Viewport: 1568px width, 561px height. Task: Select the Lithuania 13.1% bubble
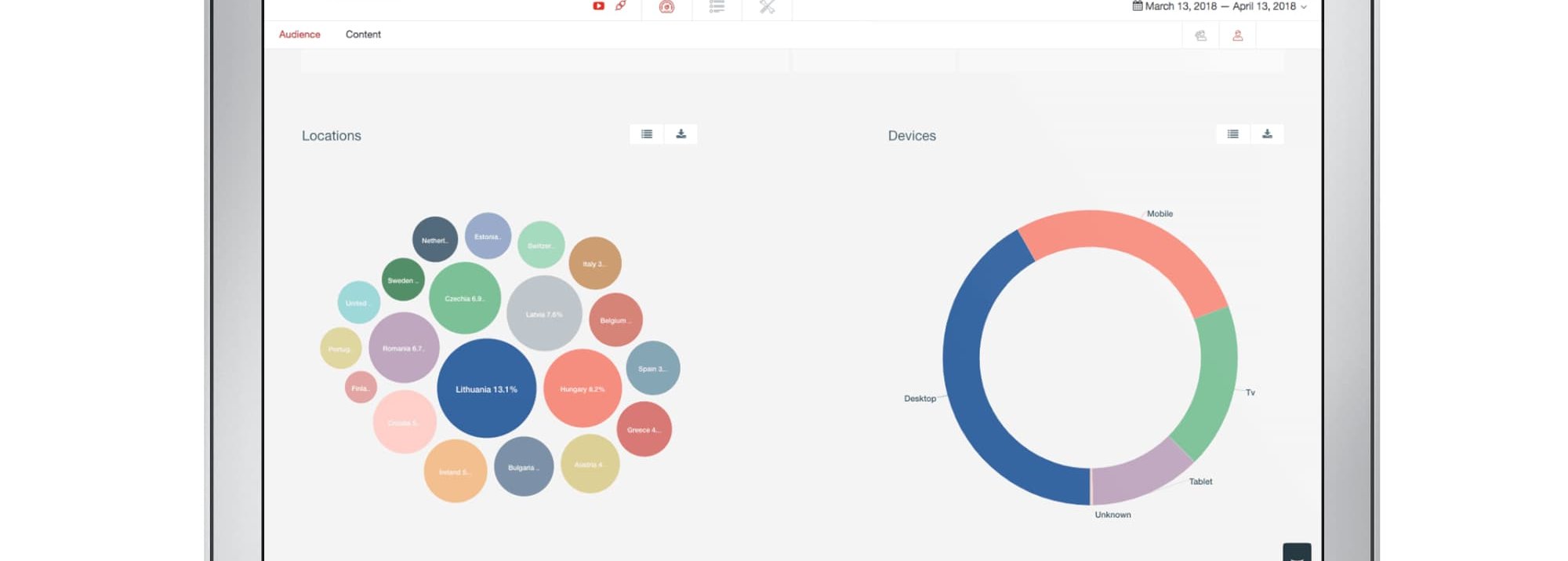pyautogui.click(x=486, y=388)
